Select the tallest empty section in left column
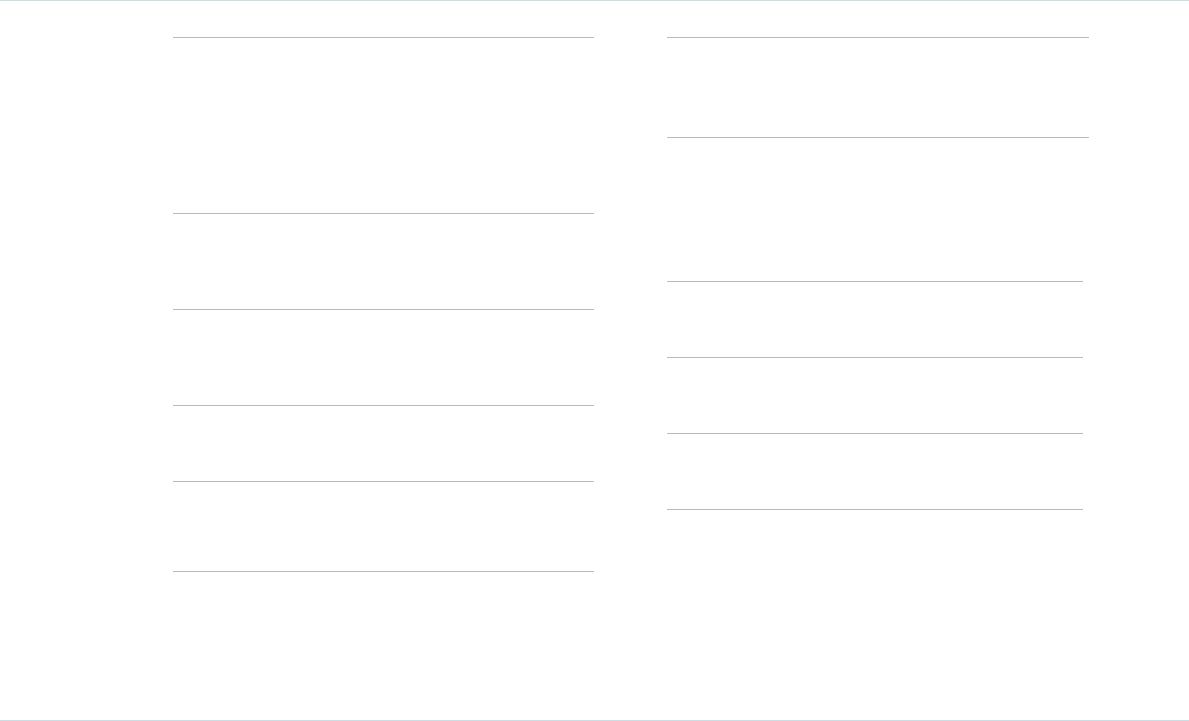This screenshot has height=721, width=1189. pyautogui.click(x=383, y=125)
